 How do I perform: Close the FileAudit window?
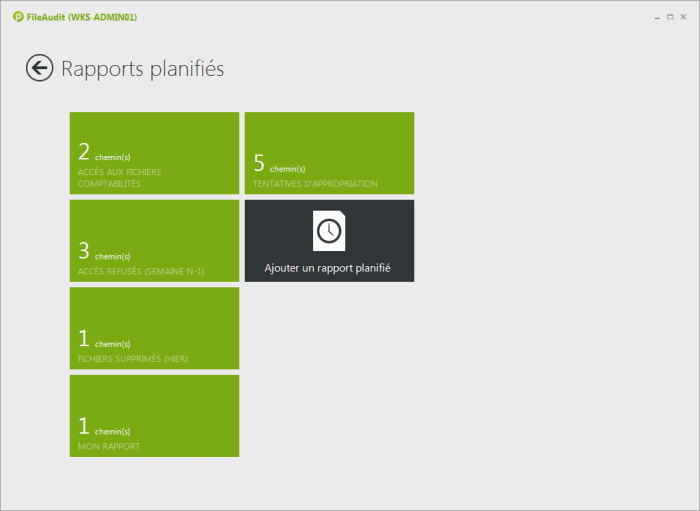(x=684, y=16)
